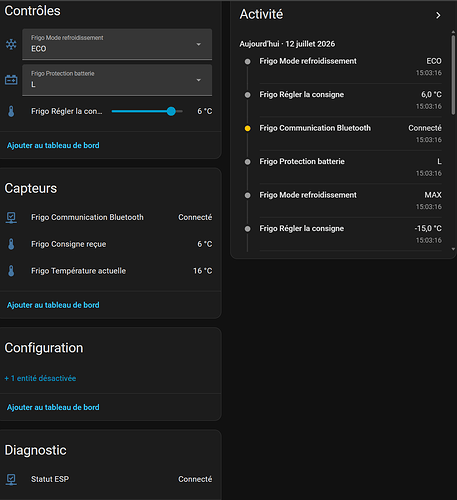457x500 pixels.
Task: Open the Statut ESP Connecté diagnostic row
Action: [109, 479]
